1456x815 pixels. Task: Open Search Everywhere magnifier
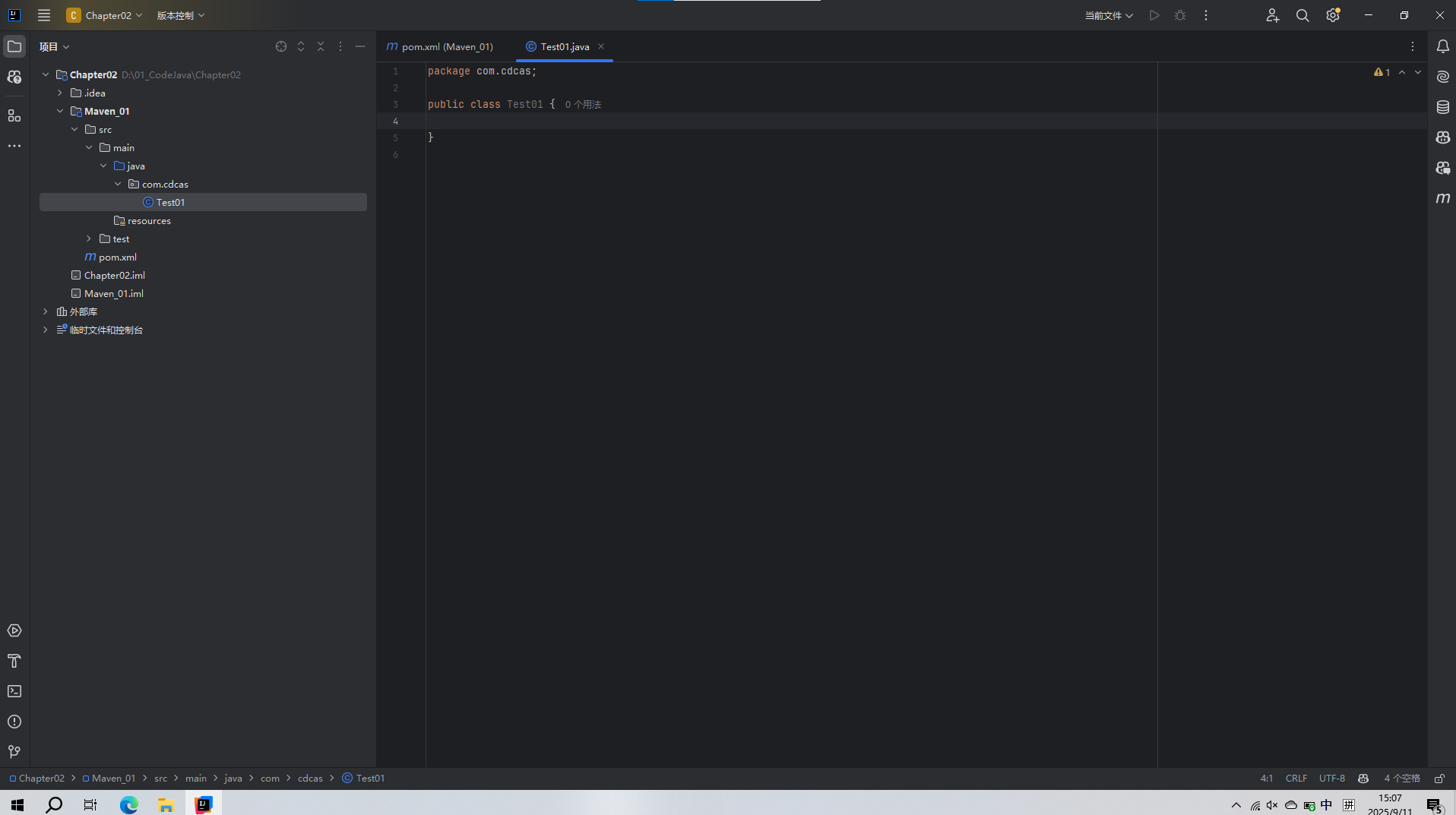[1302, 15]
